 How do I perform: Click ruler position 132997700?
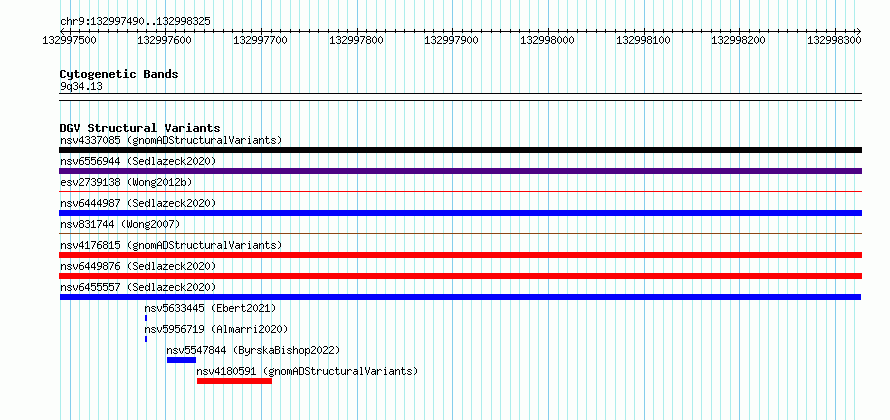point(261,40)
